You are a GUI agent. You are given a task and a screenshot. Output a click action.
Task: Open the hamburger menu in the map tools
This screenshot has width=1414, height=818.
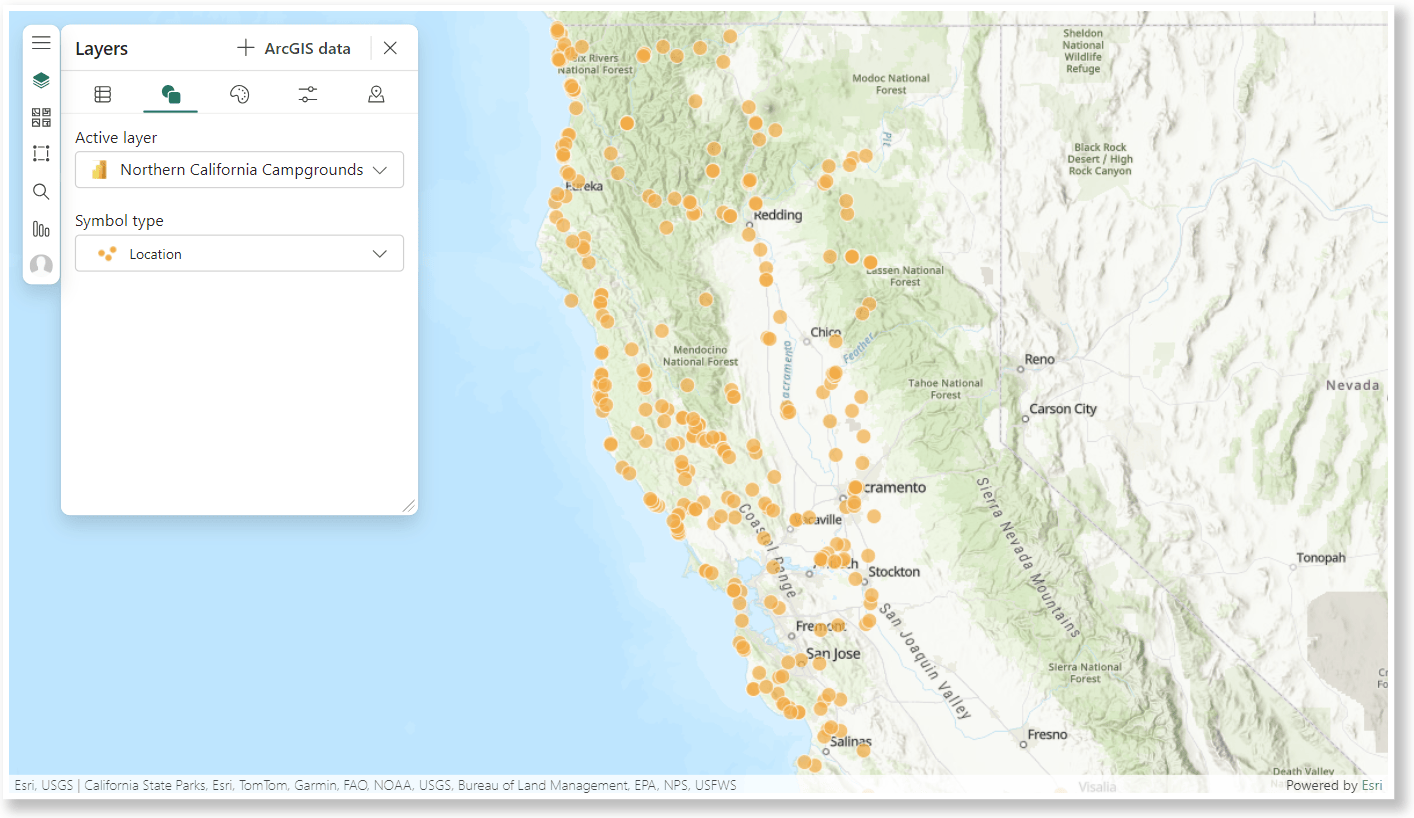[x=41, y=43]
